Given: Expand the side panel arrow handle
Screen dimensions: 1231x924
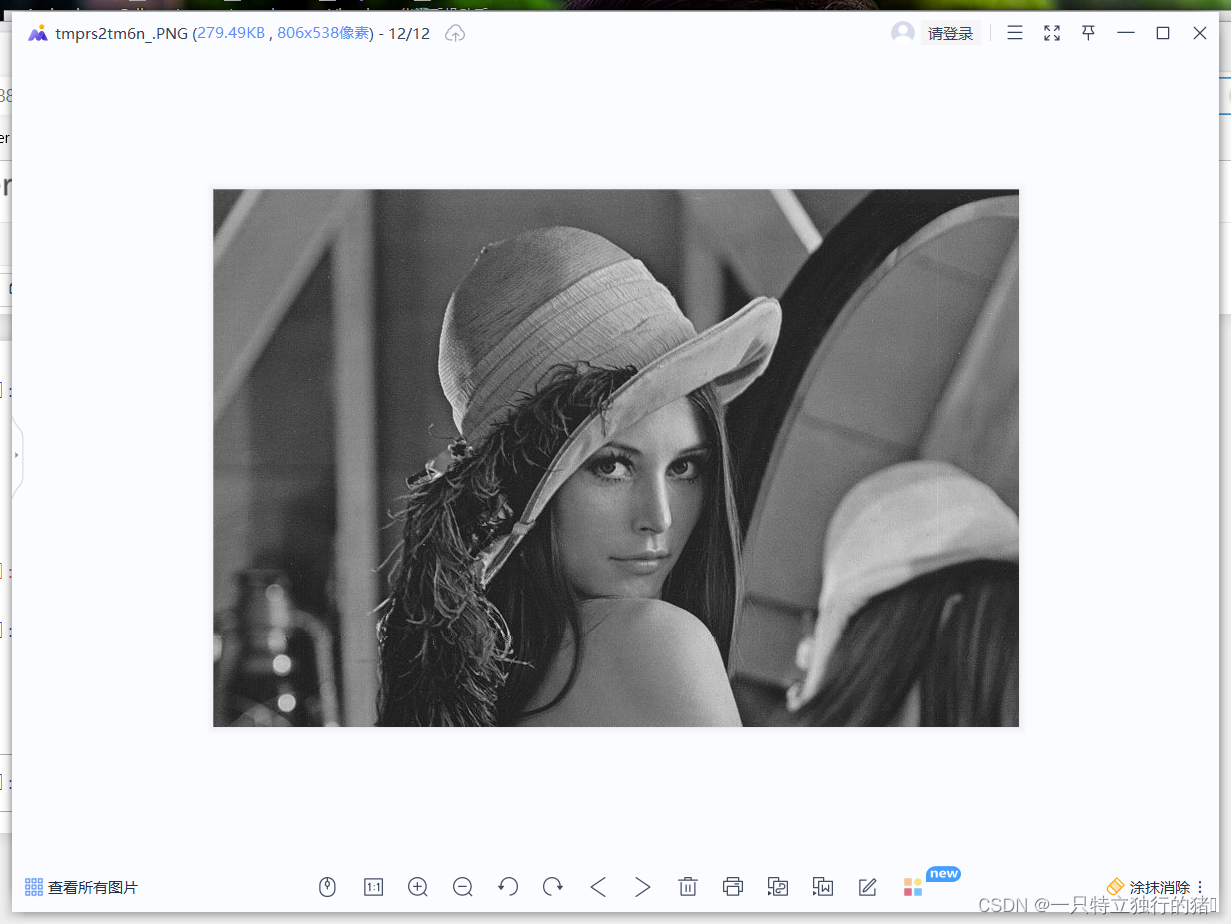Looking at the screenshot, I should (x=17, y=456).
